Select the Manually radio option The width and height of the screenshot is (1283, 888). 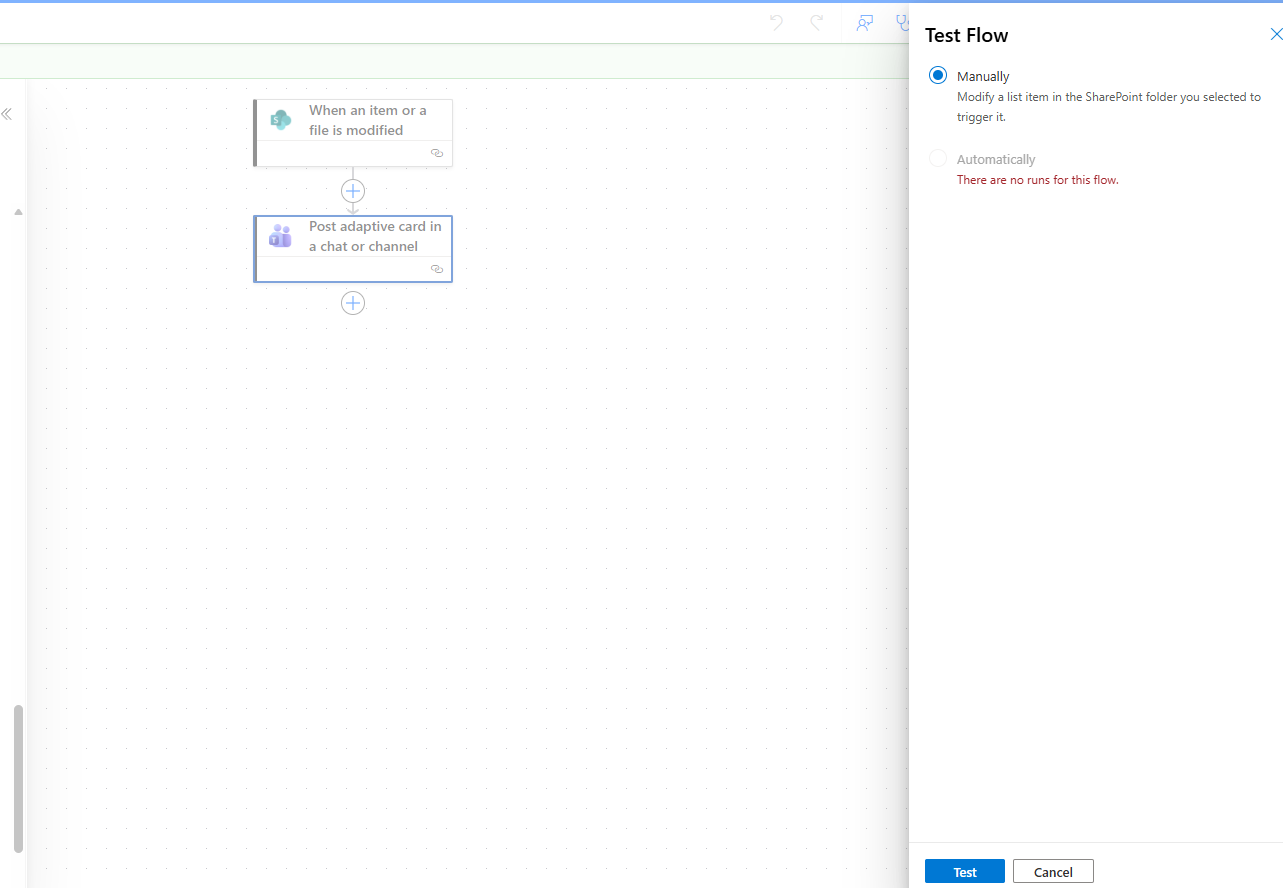[x=938, y=76]
